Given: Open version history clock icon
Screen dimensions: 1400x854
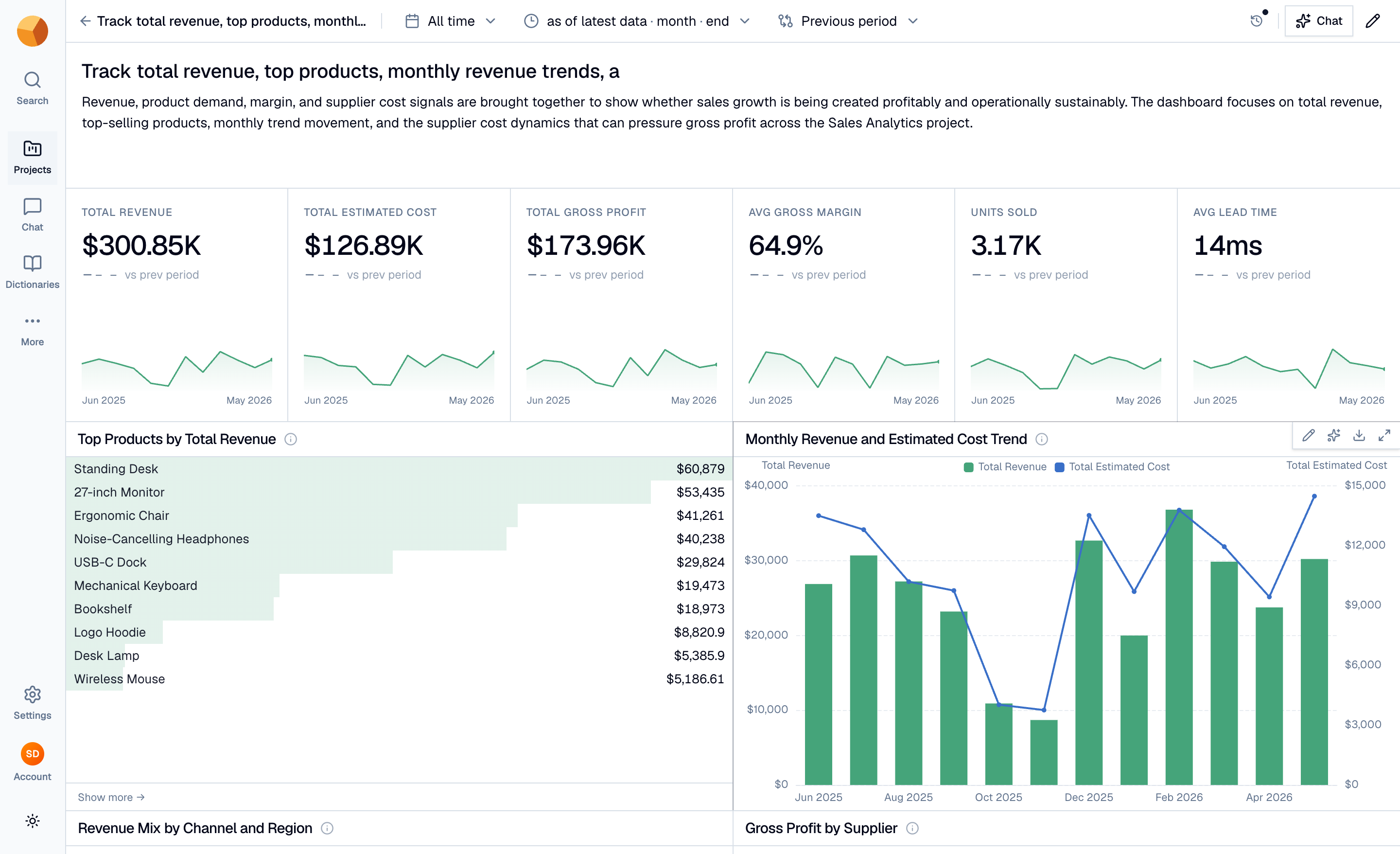Looking at the screenshot, I should click(x=1257, y=21).
